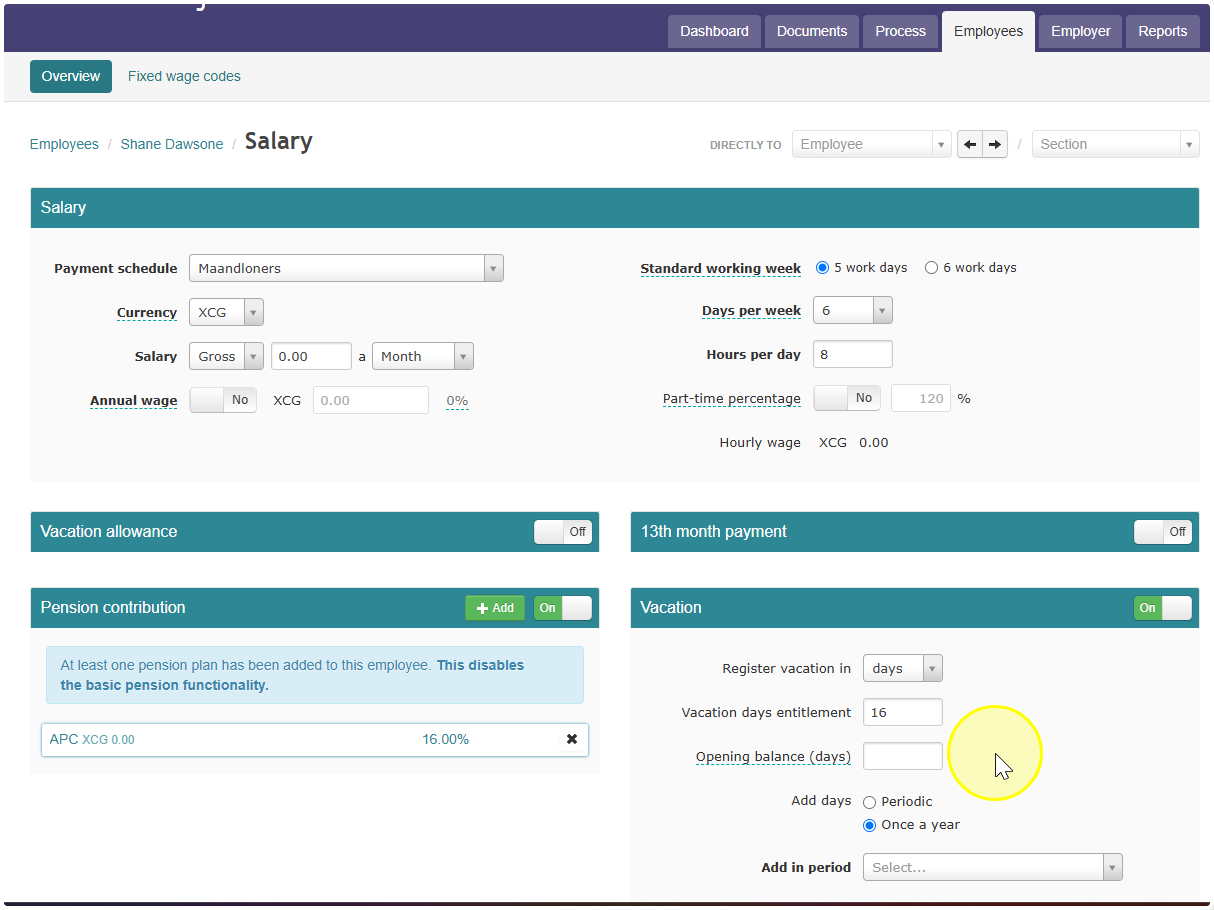Viewport: 1214px width, 910px height.
Task: Select 6 work days option
Action: [932, 268]
